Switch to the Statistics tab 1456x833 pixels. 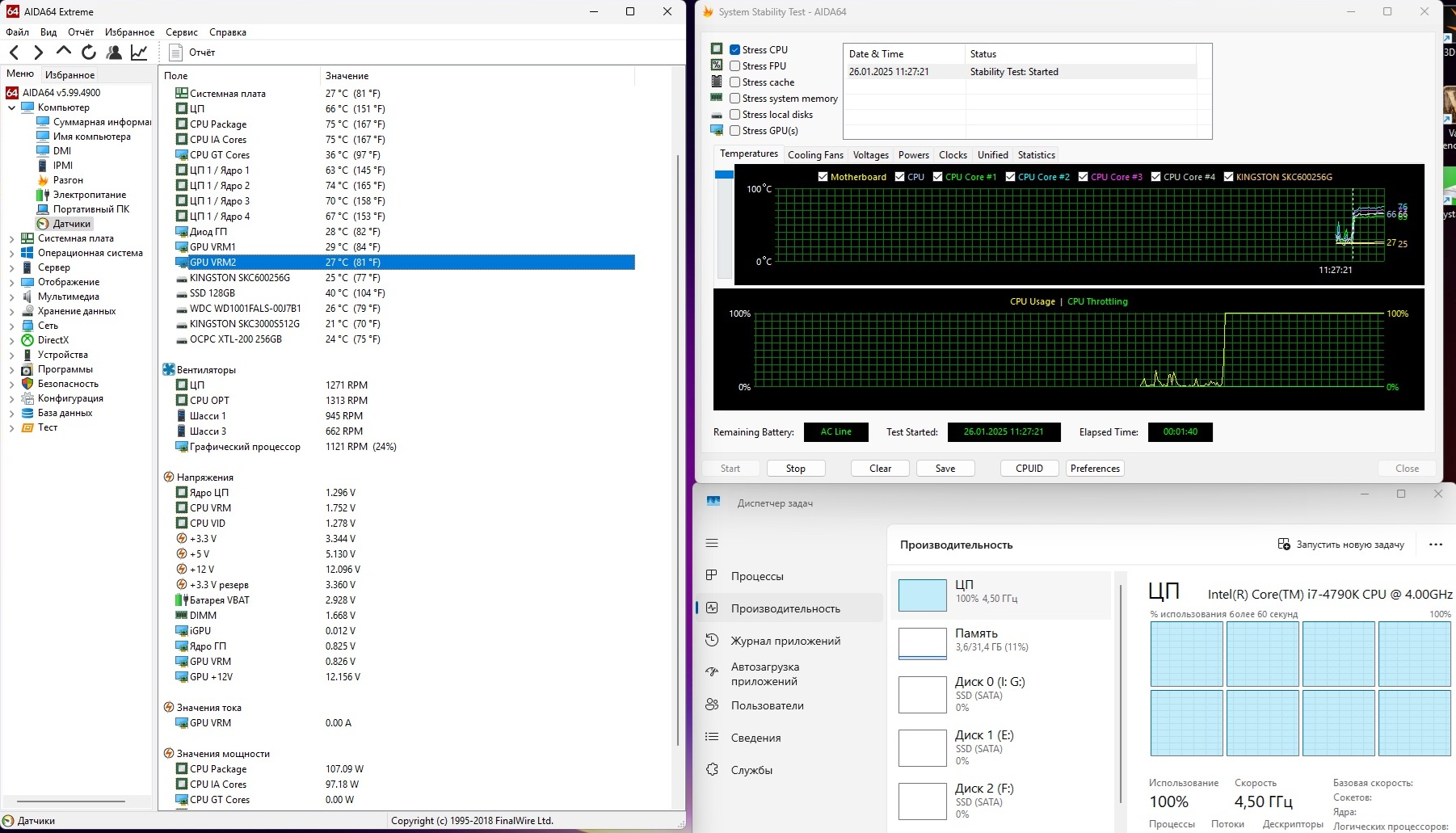pyautogui.click(x=1037, y=155)
